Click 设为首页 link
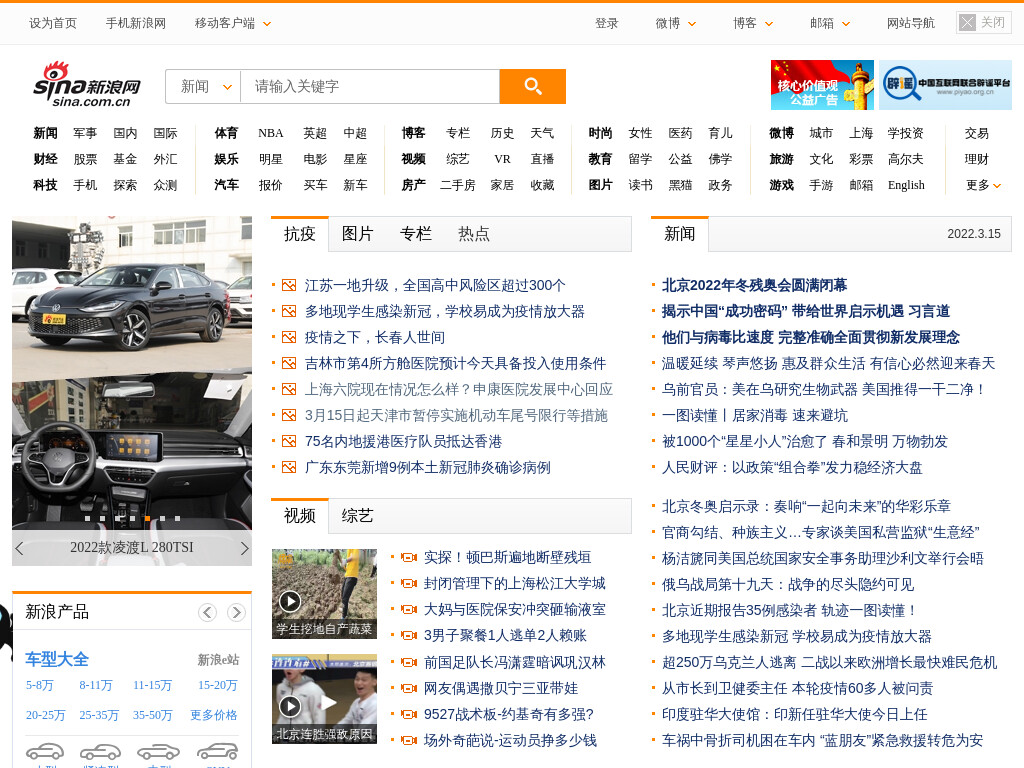 click(53, 24)
